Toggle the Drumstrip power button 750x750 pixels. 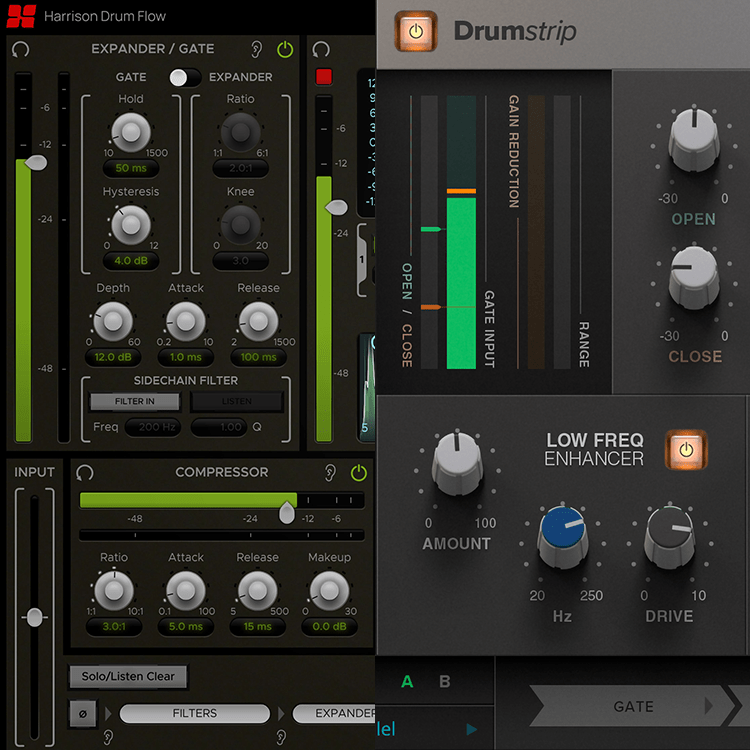(416, 31)
